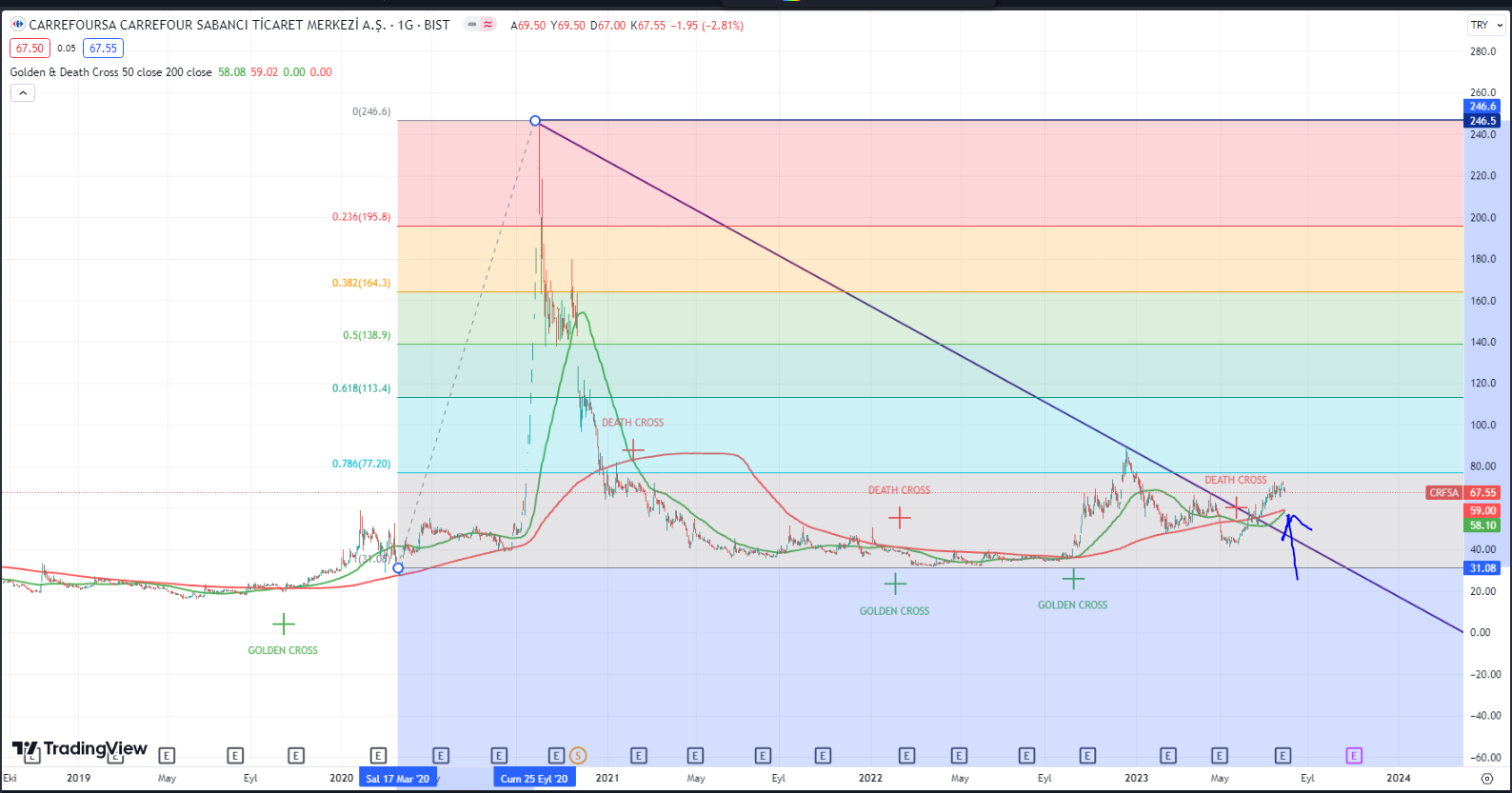
Task: Click the pink ≈ data-delay icon in header
Action: pos(488,25)
